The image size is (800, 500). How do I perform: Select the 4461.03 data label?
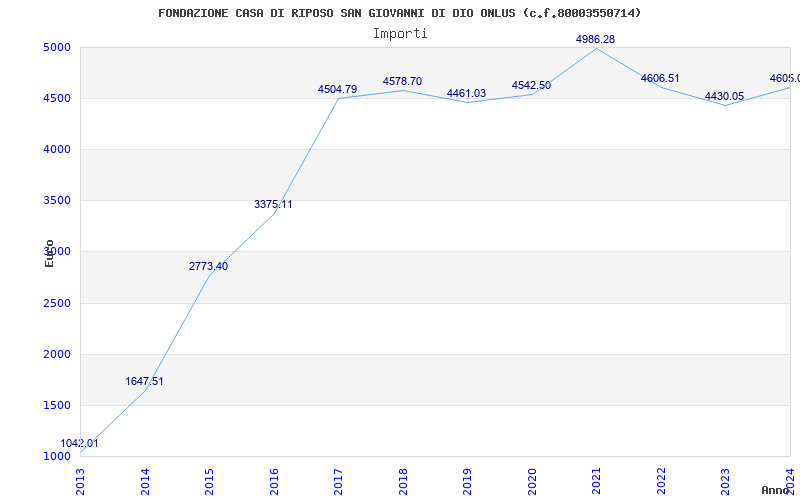coord(467,93)
